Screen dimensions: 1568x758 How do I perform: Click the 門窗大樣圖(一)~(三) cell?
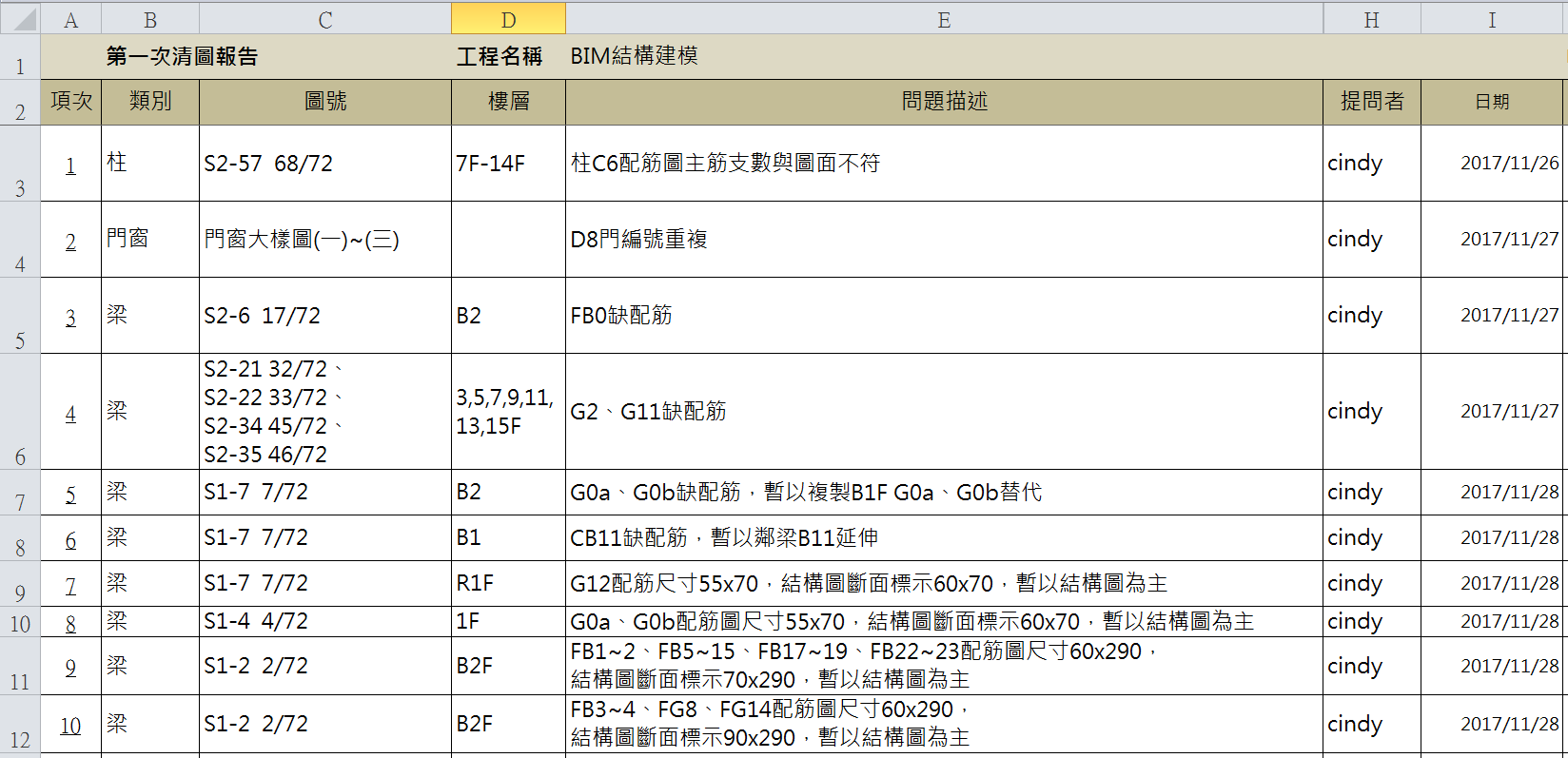tap(324, 240)
